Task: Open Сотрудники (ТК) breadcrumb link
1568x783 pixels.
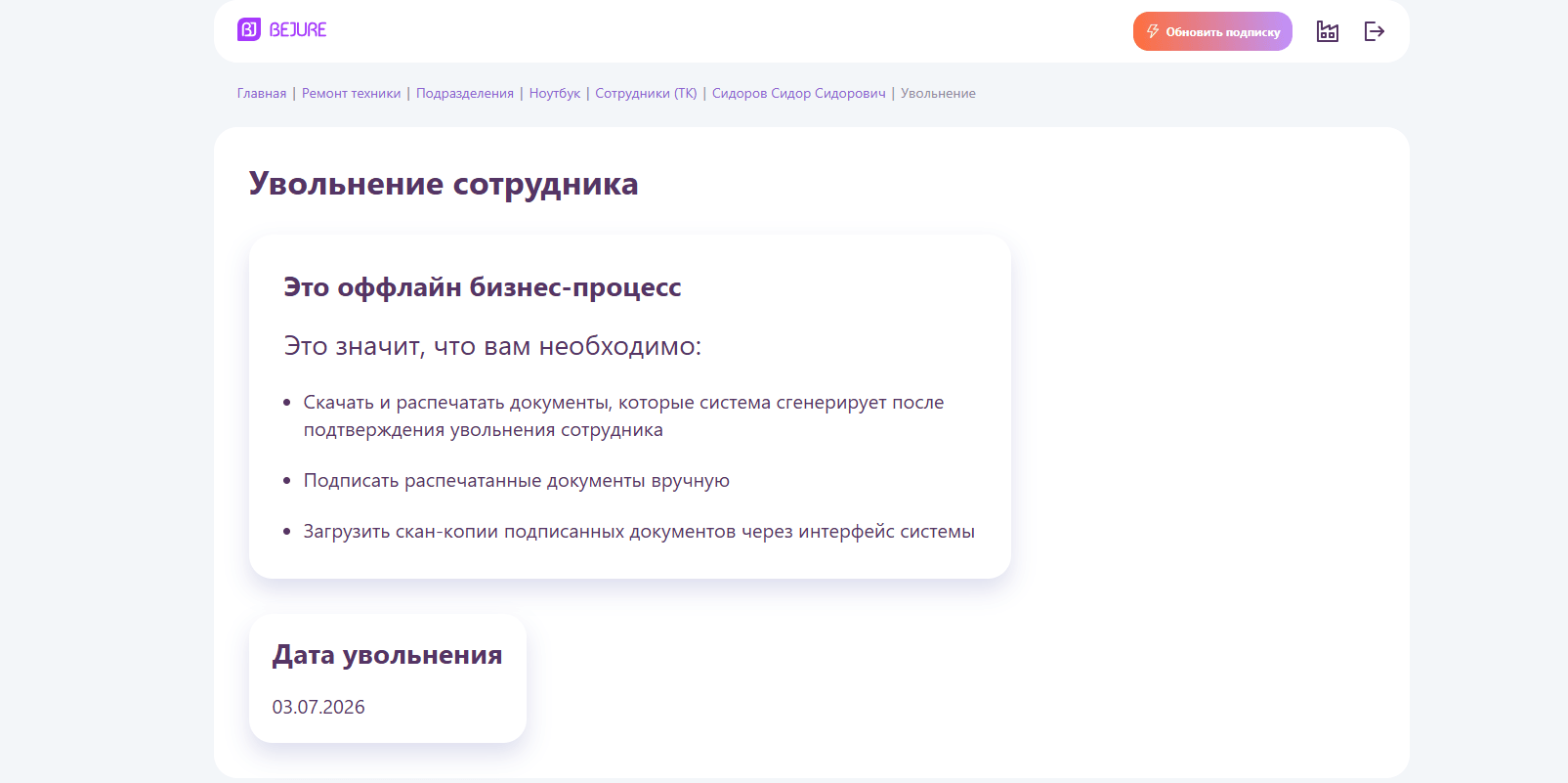Action: tap(646, 94)
